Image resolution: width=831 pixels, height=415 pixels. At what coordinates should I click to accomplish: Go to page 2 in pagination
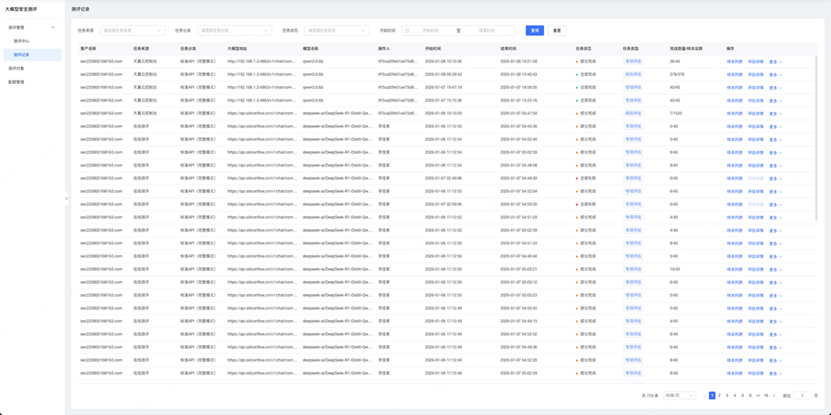point(719,396)
